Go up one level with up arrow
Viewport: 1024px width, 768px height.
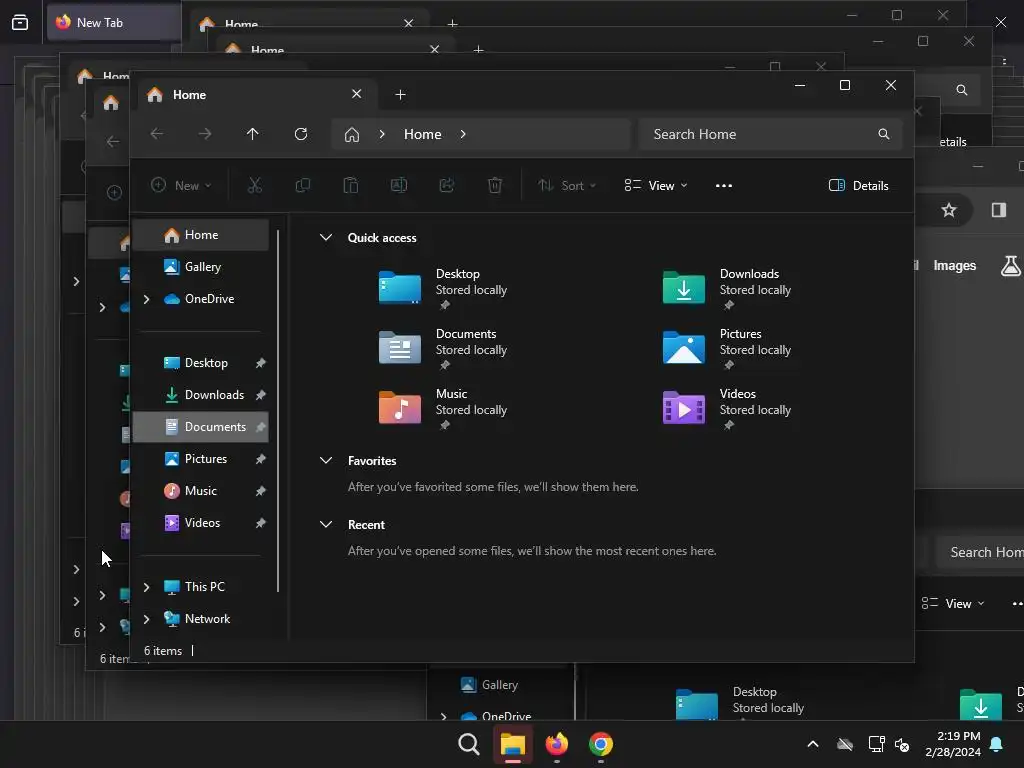(x=253, y=134)
